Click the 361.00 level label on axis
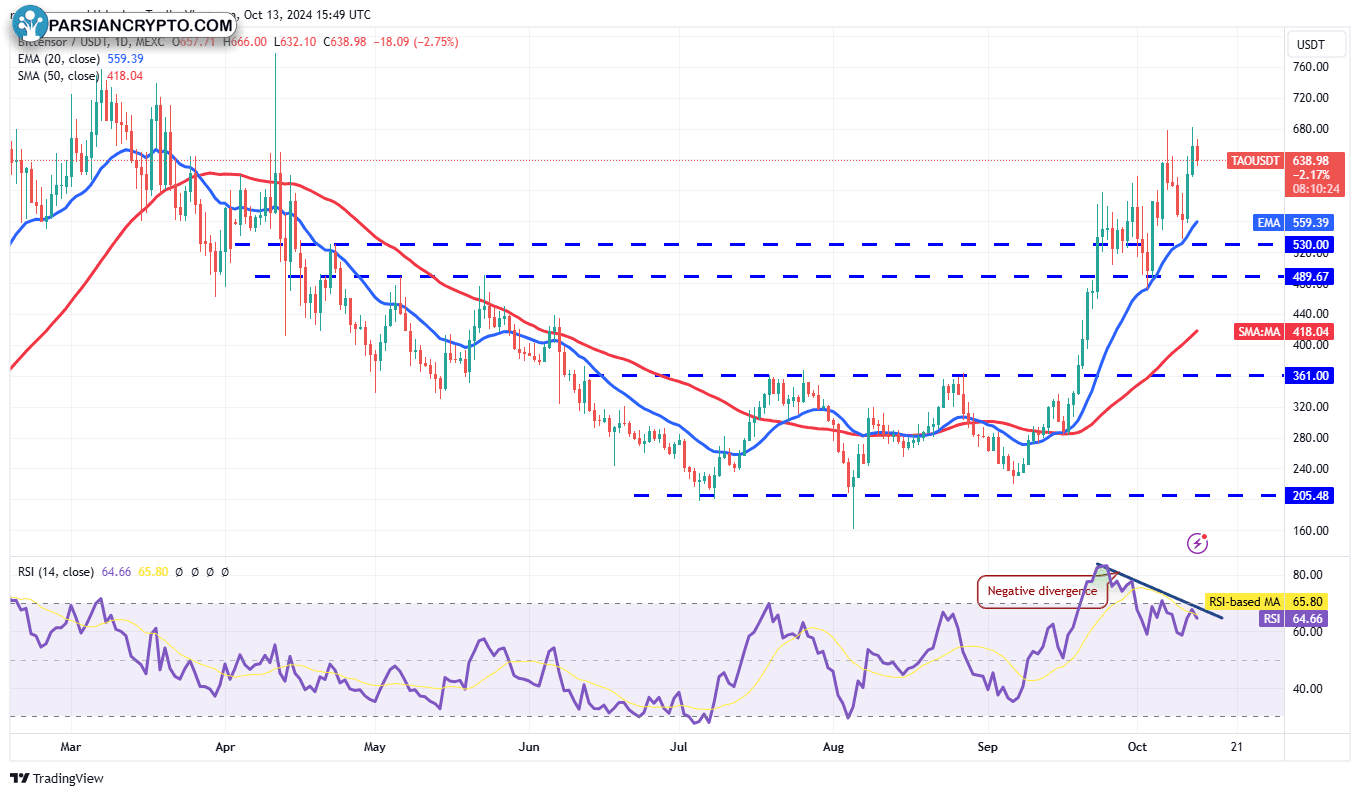Image resolution: width=1360 pixels, height=796 pixels. (1311, 376)
